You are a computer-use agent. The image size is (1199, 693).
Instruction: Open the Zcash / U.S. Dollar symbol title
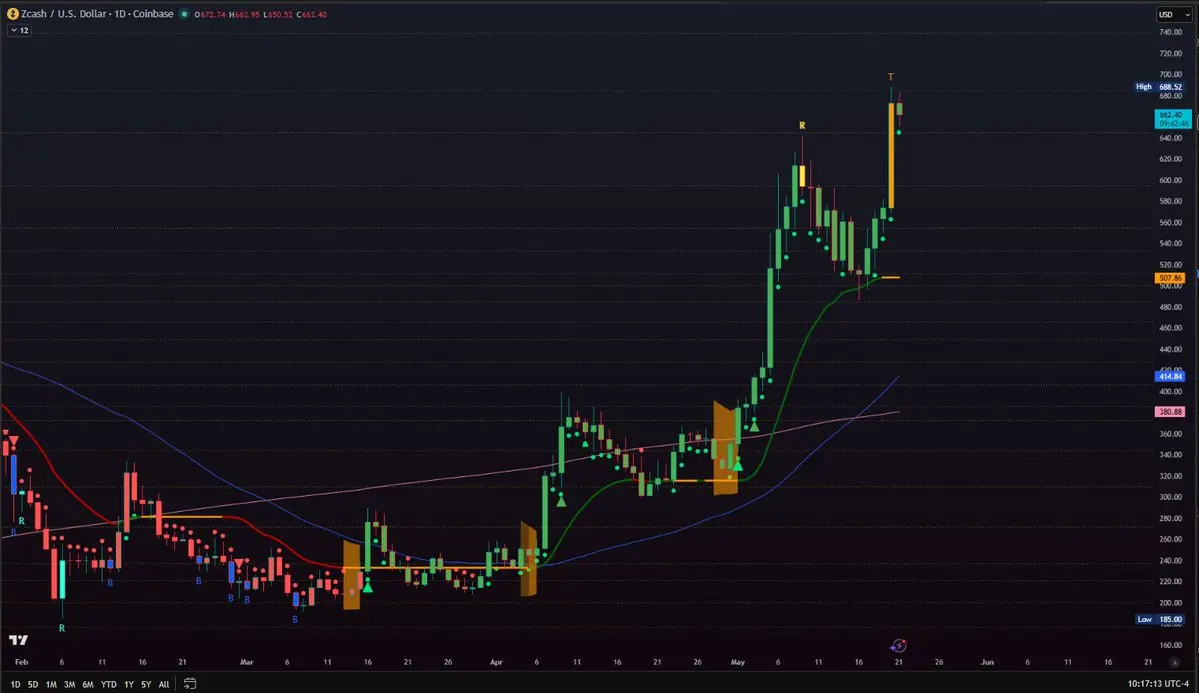tap(97, 14)
